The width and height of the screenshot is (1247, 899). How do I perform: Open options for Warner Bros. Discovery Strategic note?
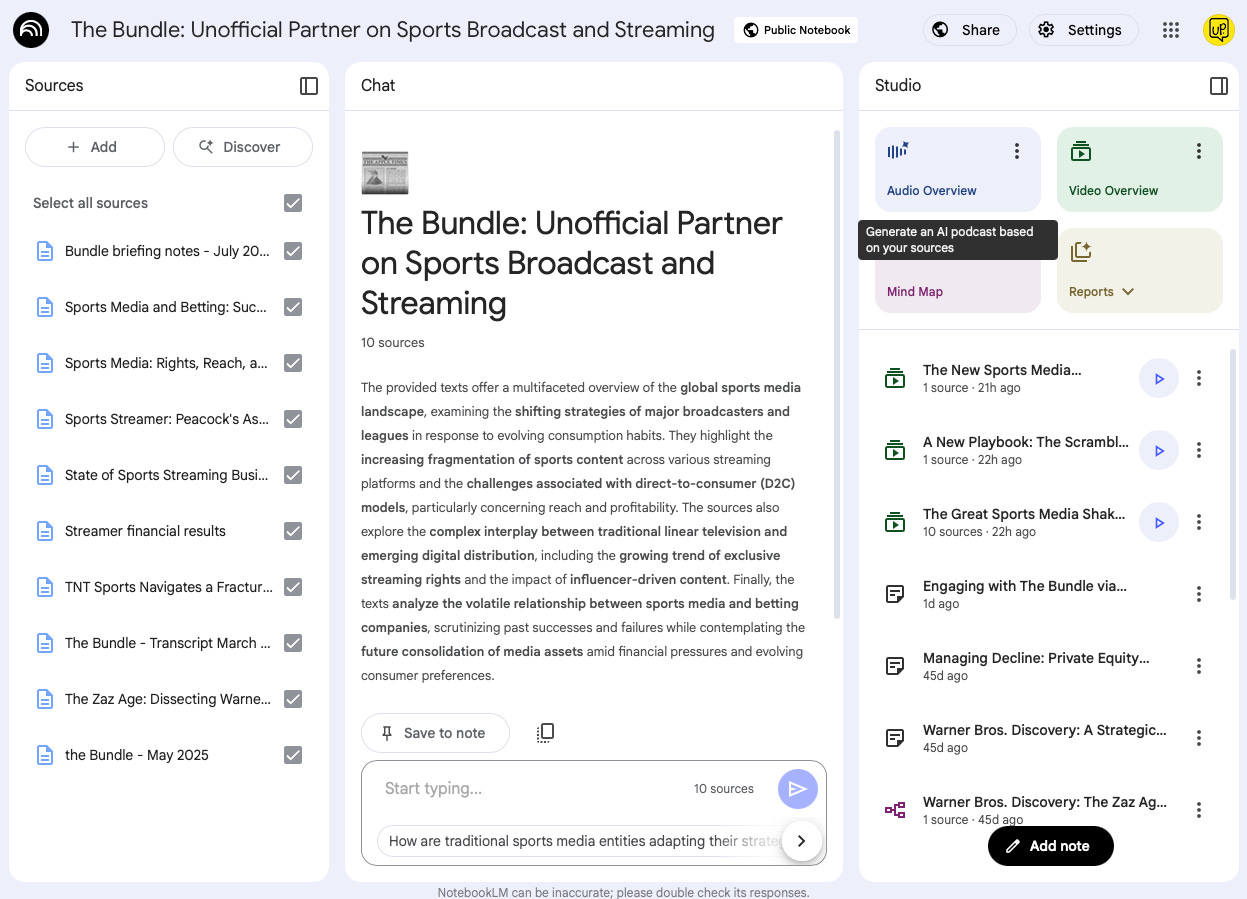pos(1199,739)
